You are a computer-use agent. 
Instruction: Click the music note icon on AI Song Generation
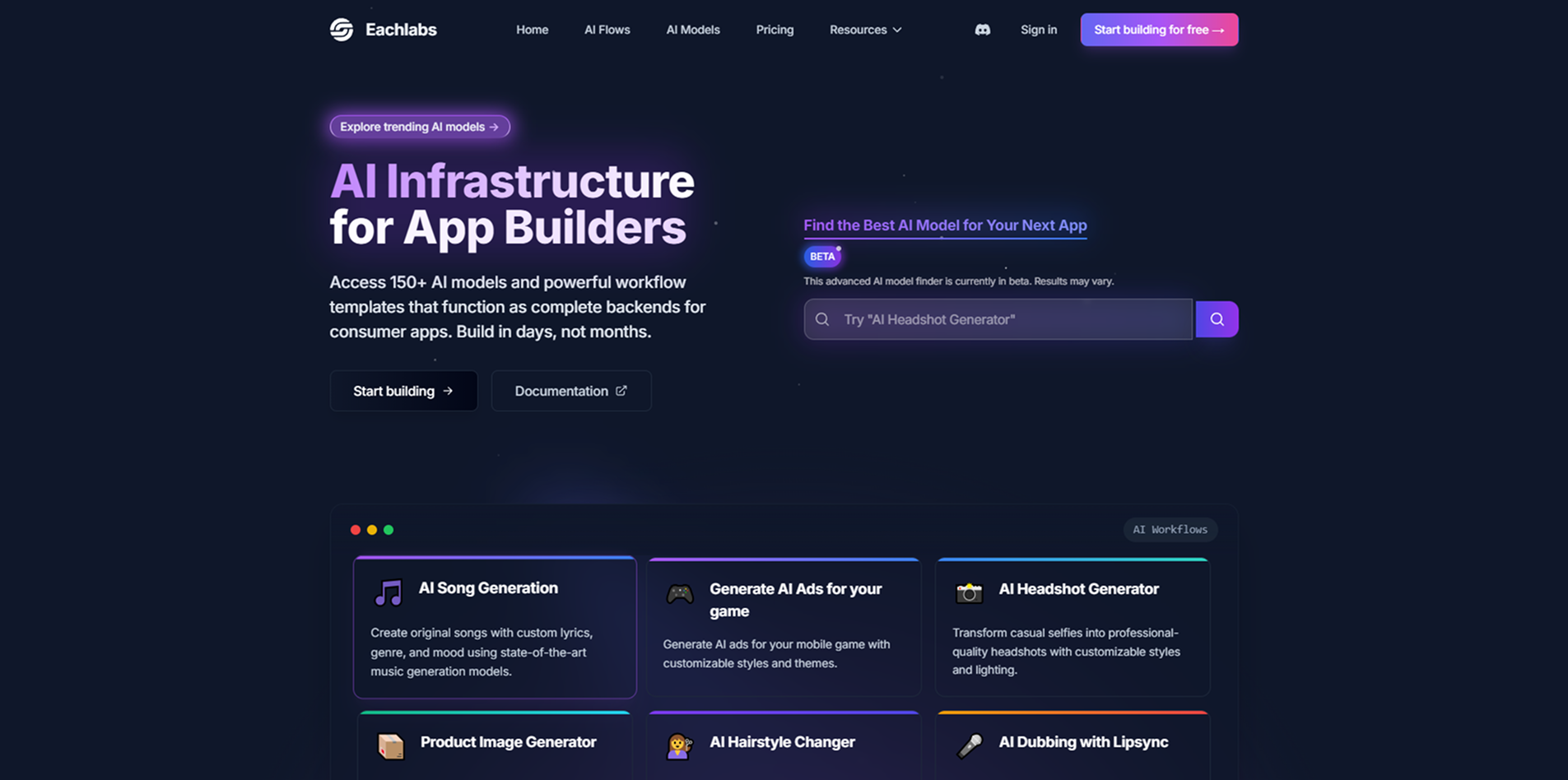(x=389, y=593)
